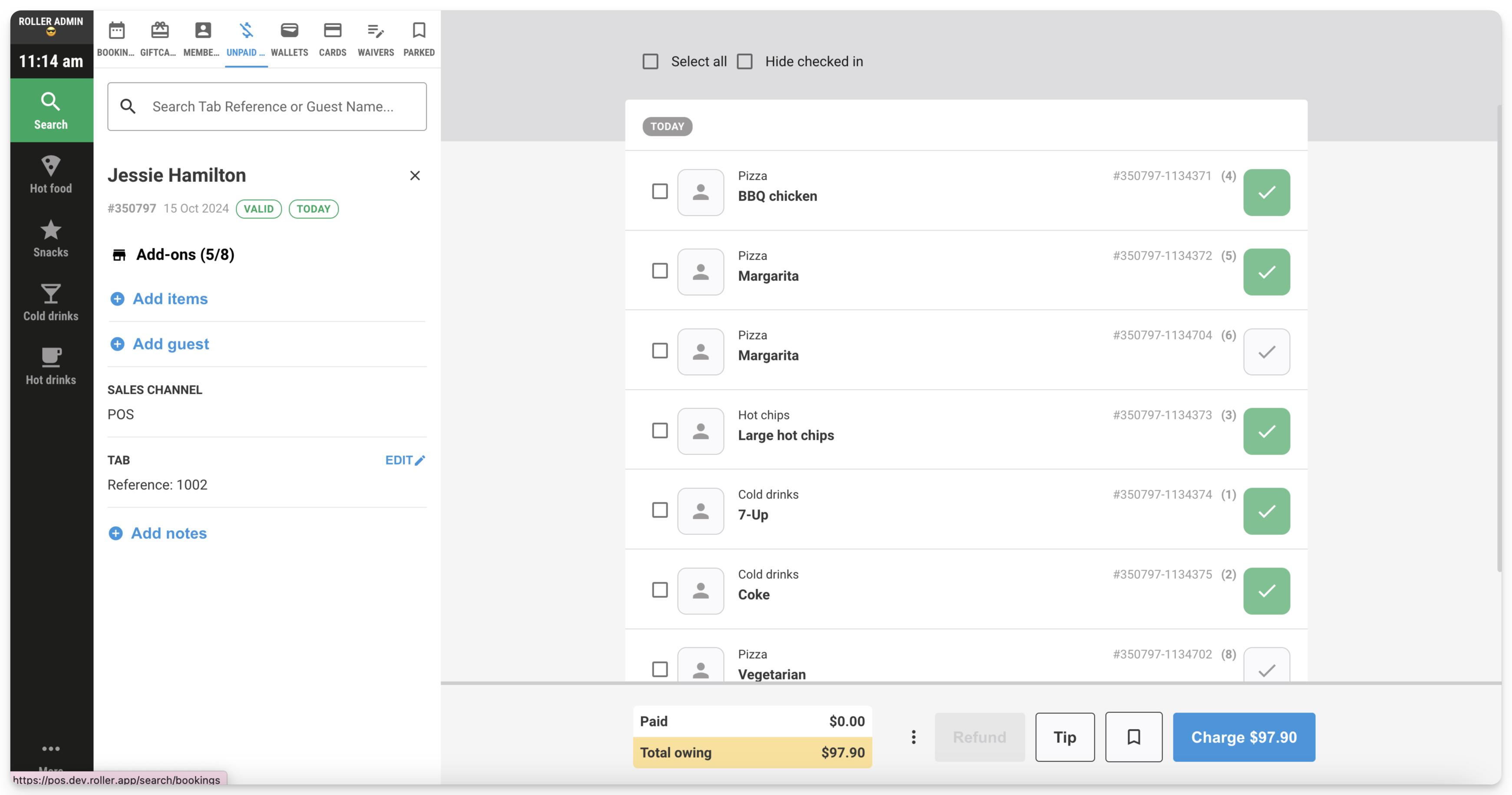Open the three-dot payment options menu
This screenshot has height=795, width=1512.
(913, 737)
